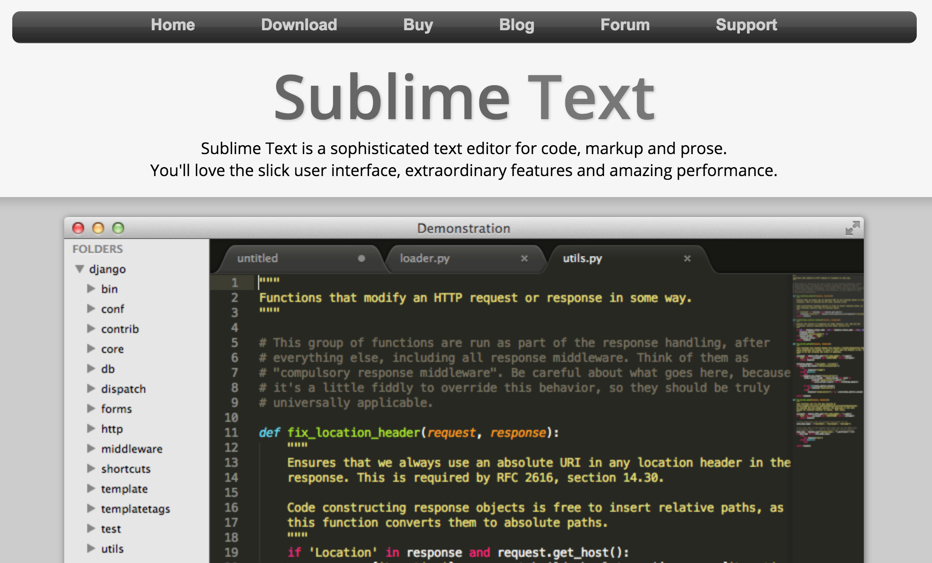The image size is (932, 563).
Task: Select the test folder name
Action: (x=111, y=529)
